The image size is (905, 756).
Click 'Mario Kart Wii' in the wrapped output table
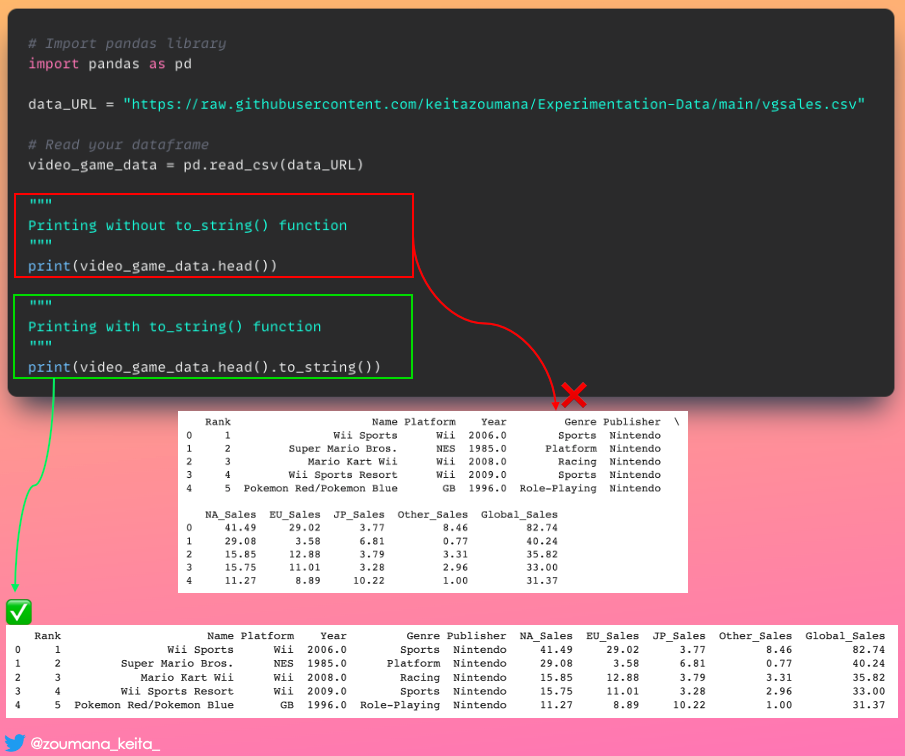[352, 462]
